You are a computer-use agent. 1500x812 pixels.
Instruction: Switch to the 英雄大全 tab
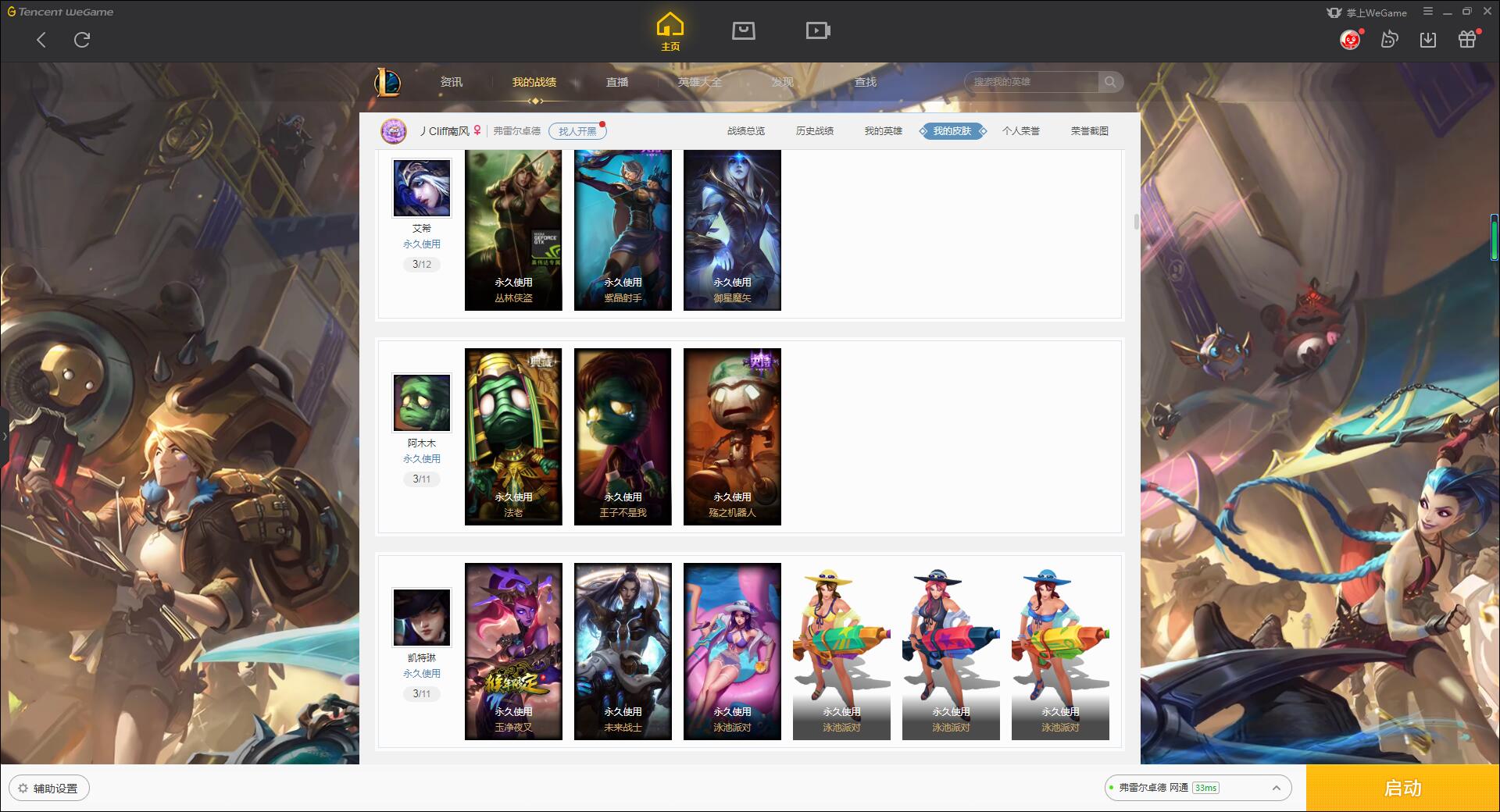tap(700, 82)
